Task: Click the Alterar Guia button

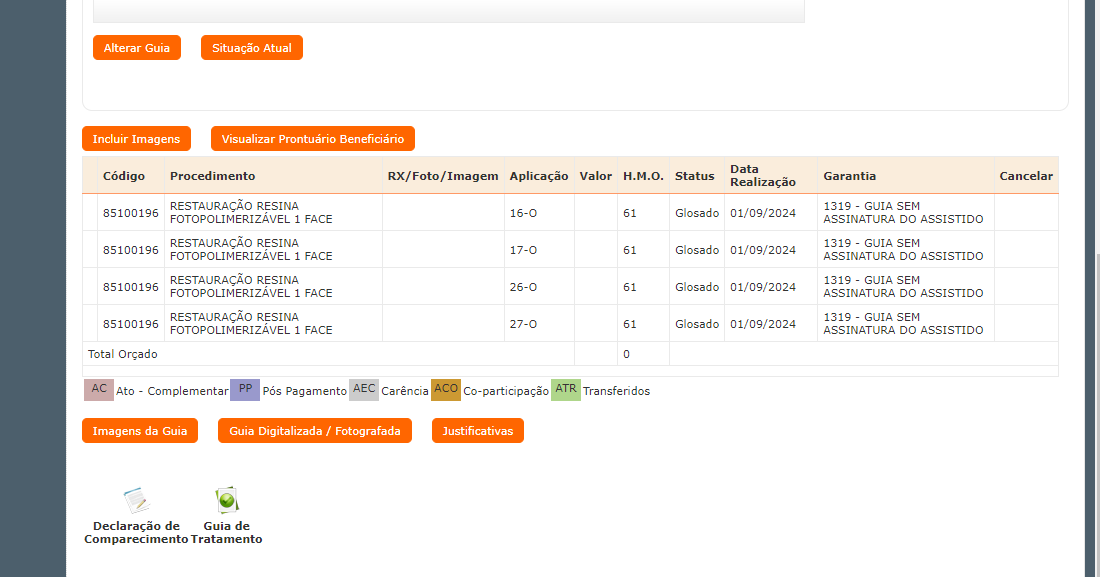Action: tap(137, 48)
